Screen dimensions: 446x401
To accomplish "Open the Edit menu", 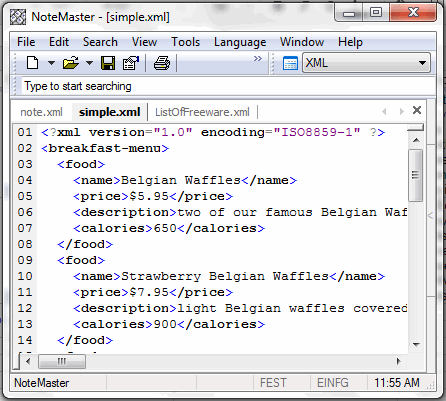I will [x=59, y=42].
